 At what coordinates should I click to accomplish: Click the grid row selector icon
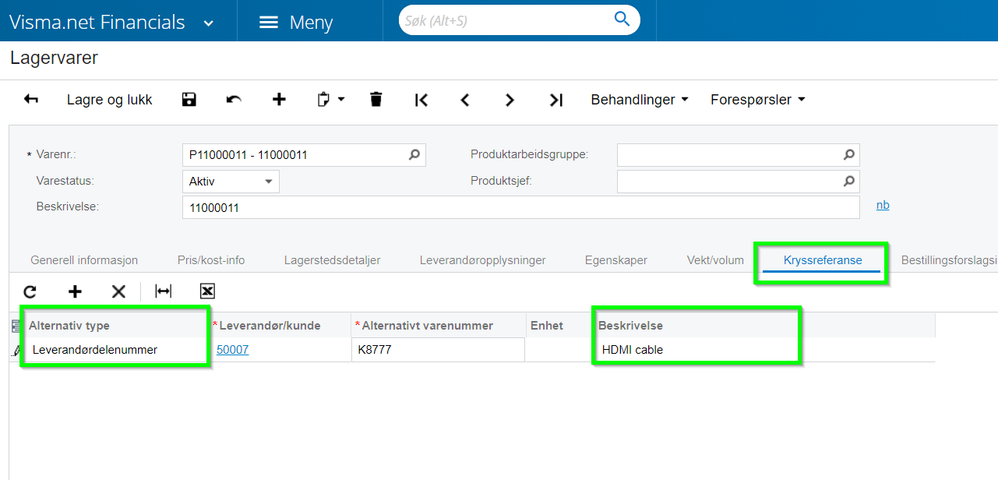coord(15,326)
